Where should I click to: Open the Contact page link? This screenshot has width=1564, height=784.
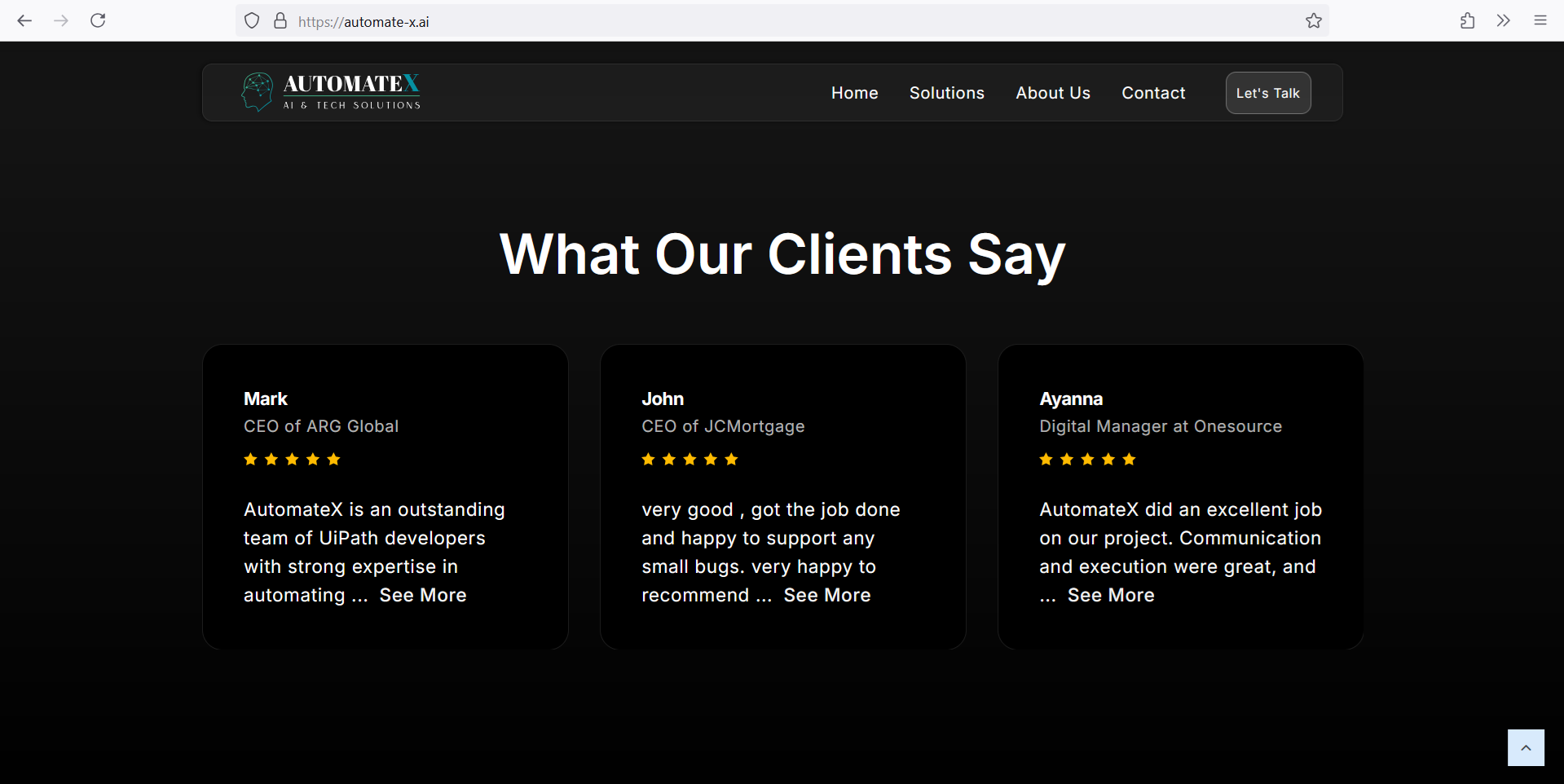coord(1153,92)
